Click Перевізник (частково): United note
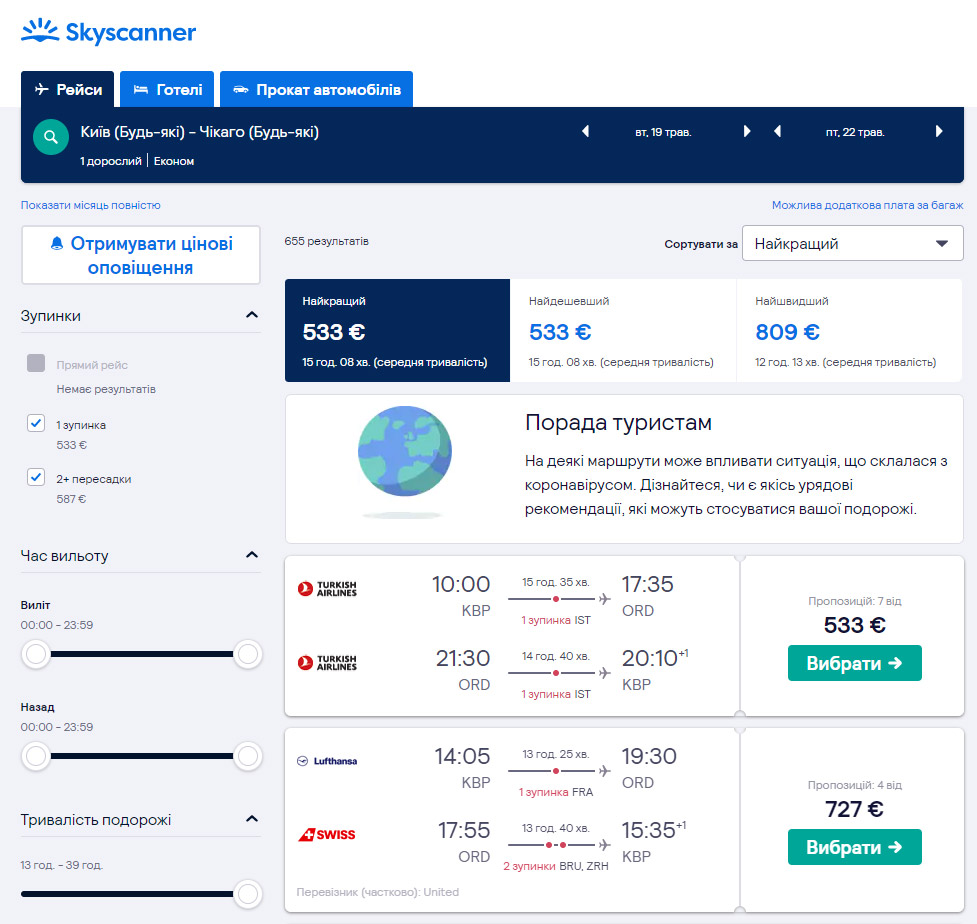This screenshot has width=977, height=924. 378,892
